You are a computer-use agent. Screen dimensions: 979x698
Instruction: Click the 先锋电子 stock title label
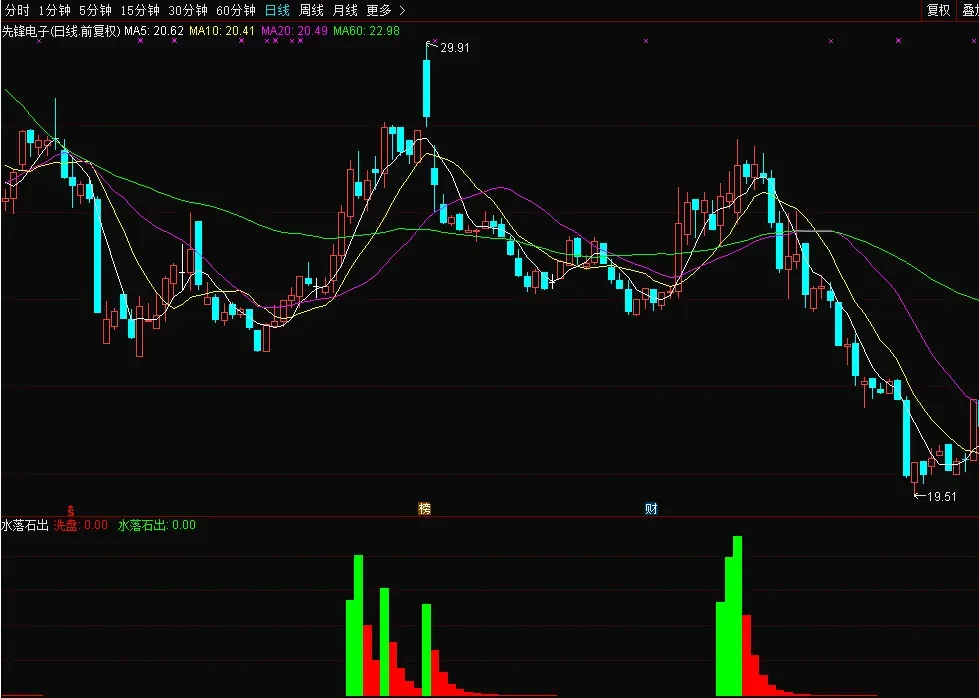(x=61, y=31)
